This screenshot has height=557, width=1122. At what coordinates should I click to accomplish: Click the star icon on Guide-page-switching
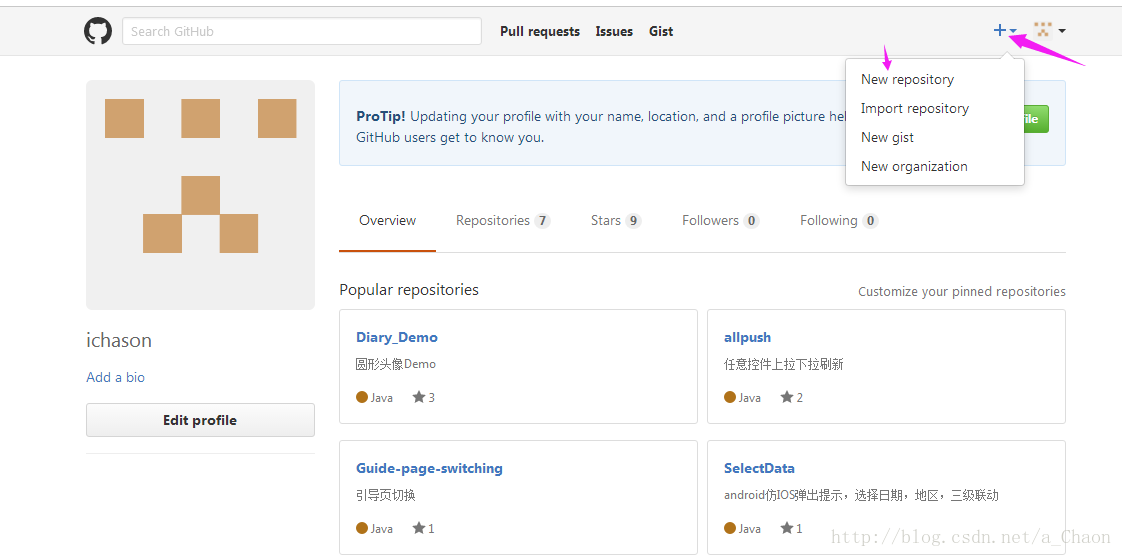tap(419, 528)
